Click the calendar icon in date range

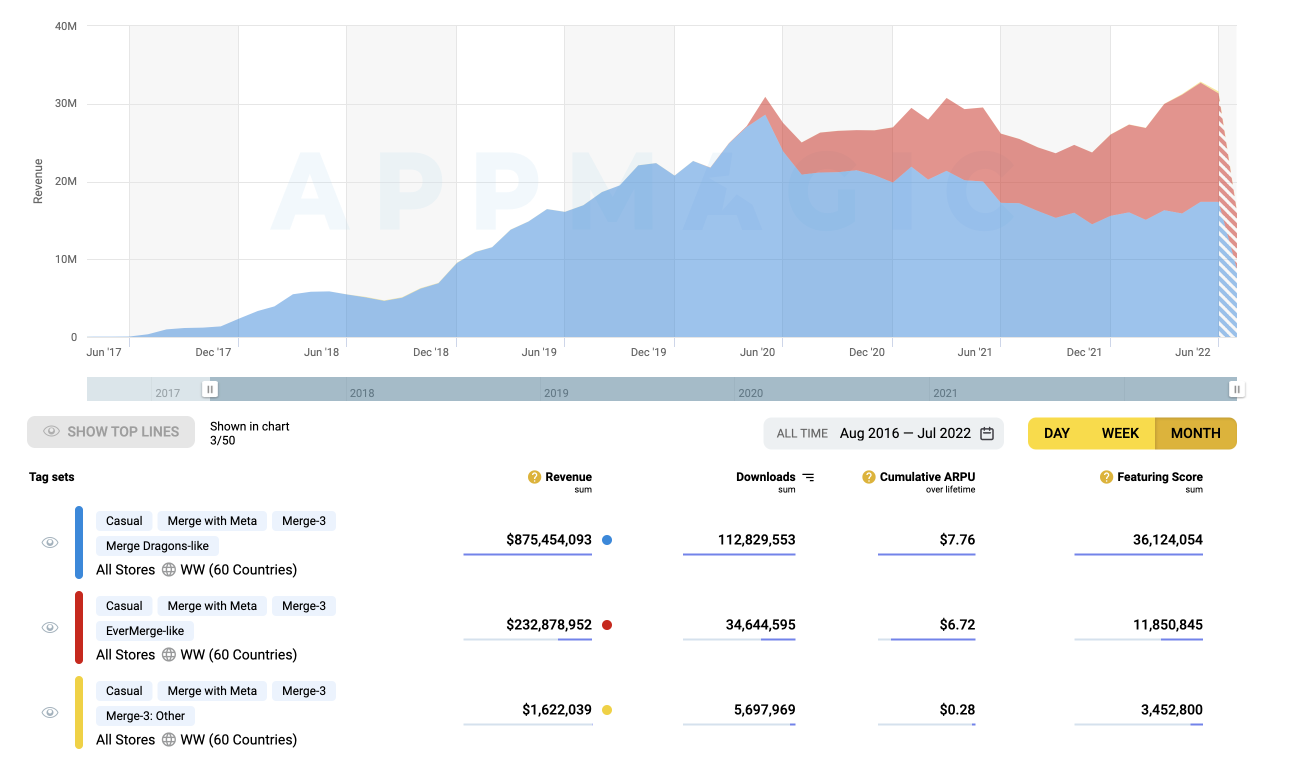pyautogui.click(x=987, y=433)
